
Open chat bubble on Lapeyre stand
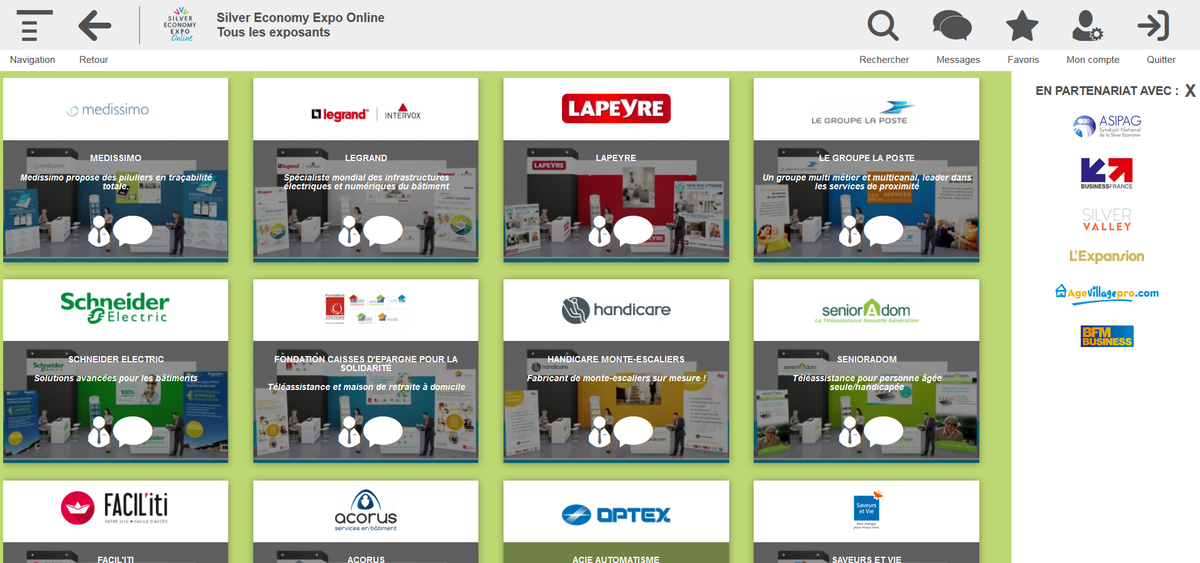pos(633,230)
